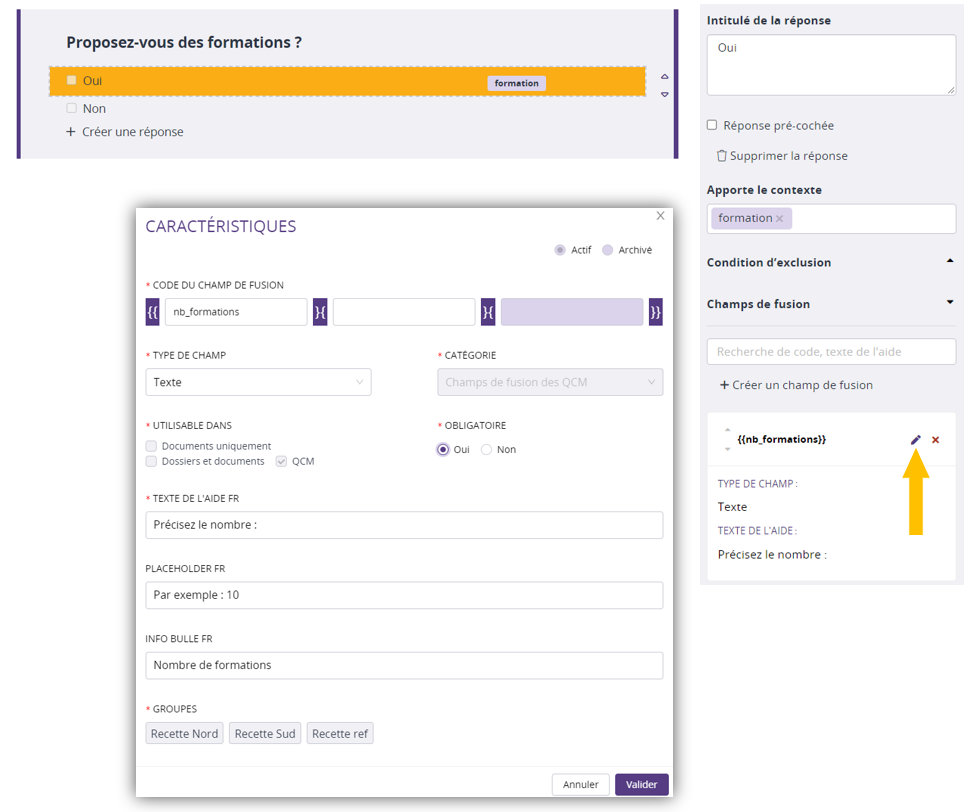Click plus icon to create a merge field
Image resolution: width=976 pixels, height=812 pixels.
pos(724,385)
